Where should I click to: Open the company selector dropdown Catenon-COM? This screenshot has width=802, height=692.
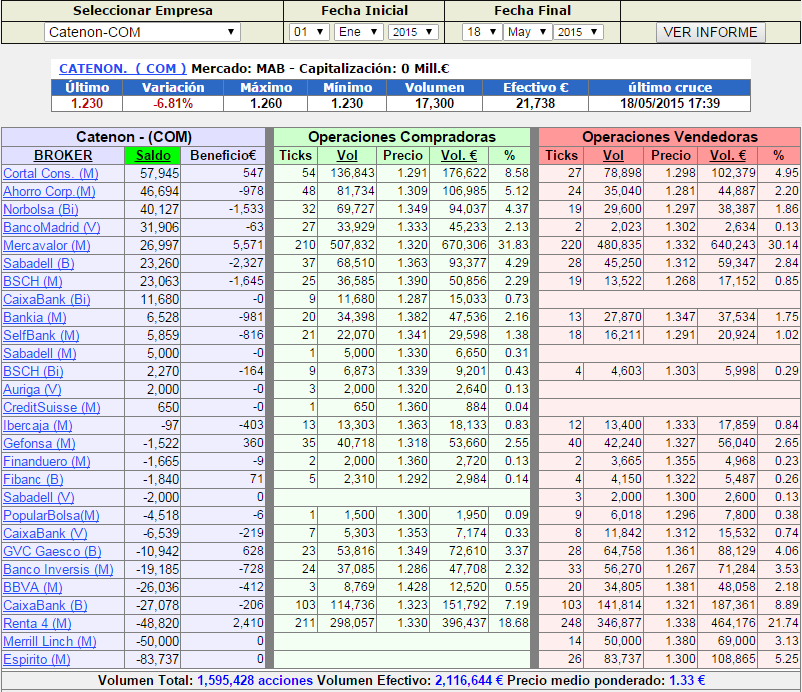click(142, 32)
